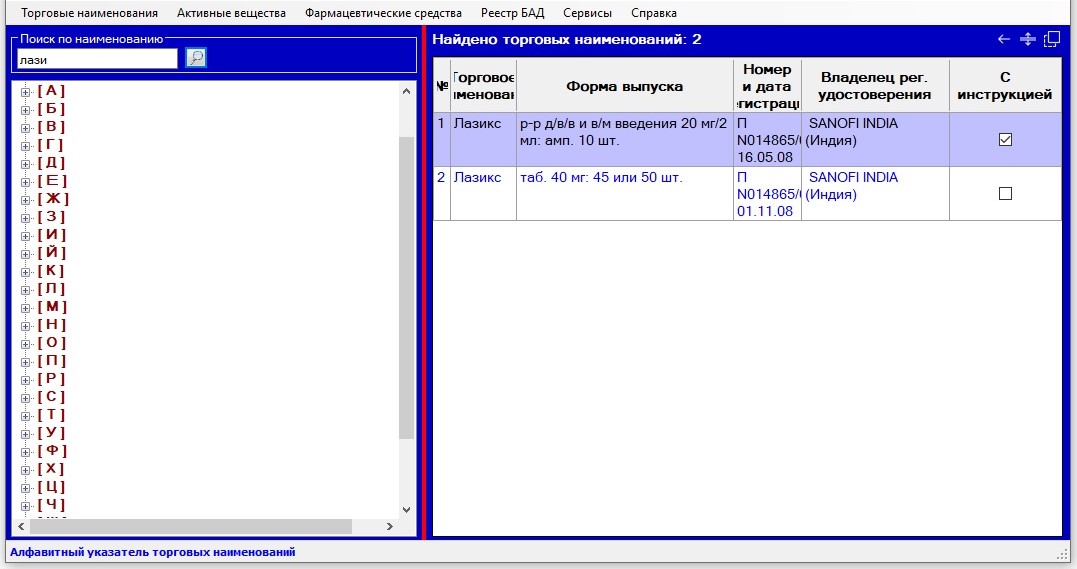Image resolution: width=1077 pixels, height=569 pixels.
Task: Click the back arrow icon
Action: click(1004, 39)
